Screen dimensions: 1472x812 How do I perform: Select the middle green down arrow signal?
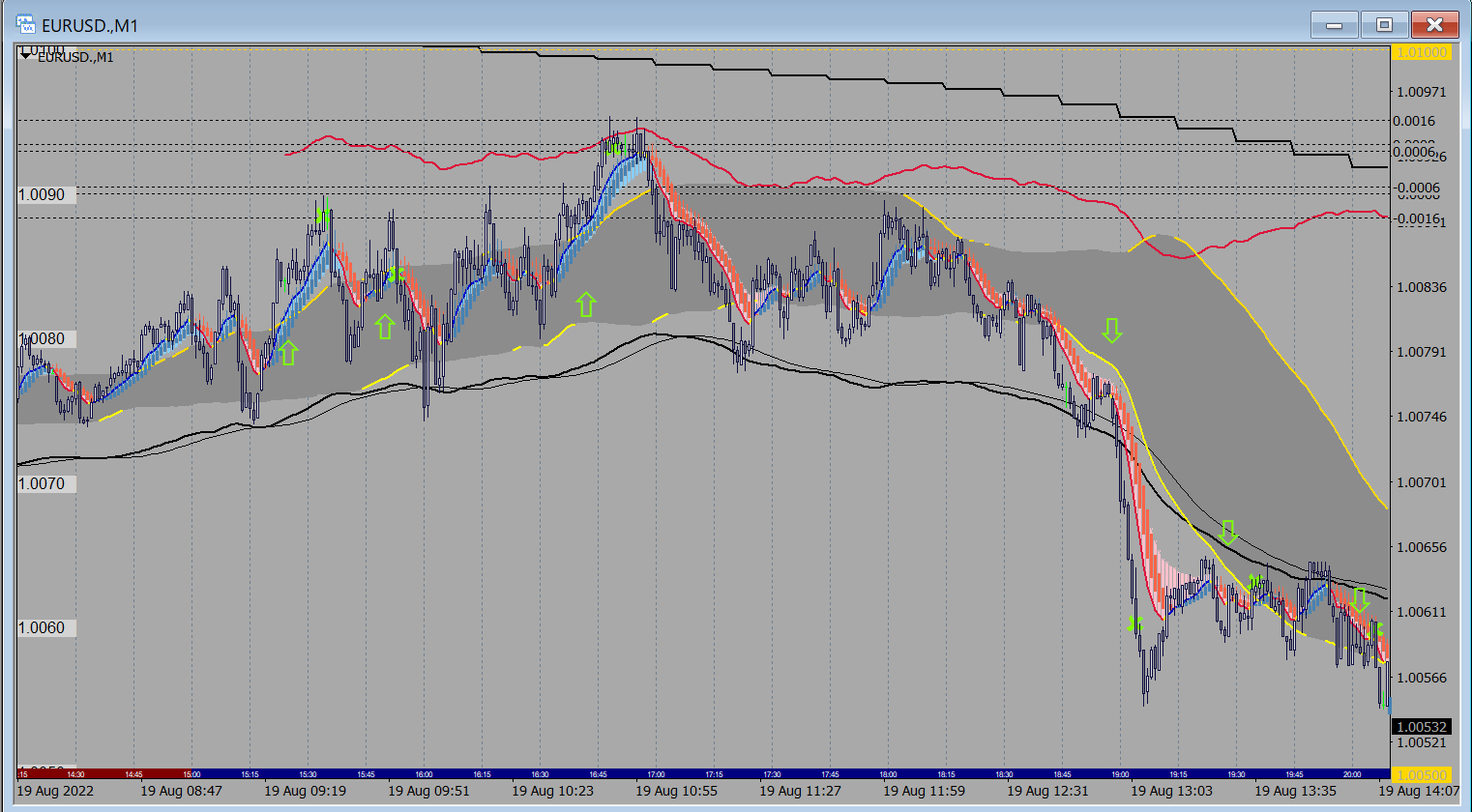click(x=1227, y=531)
